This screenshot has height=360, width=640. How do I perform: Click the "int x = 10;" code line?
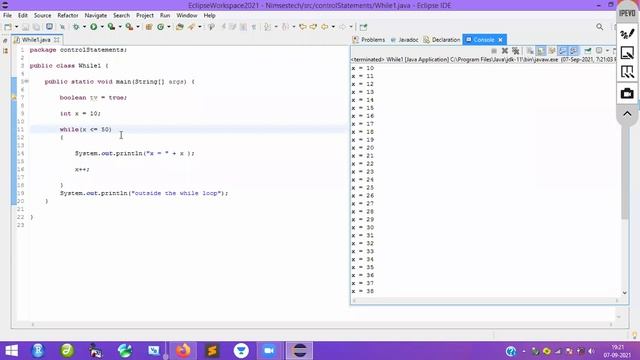80,113
